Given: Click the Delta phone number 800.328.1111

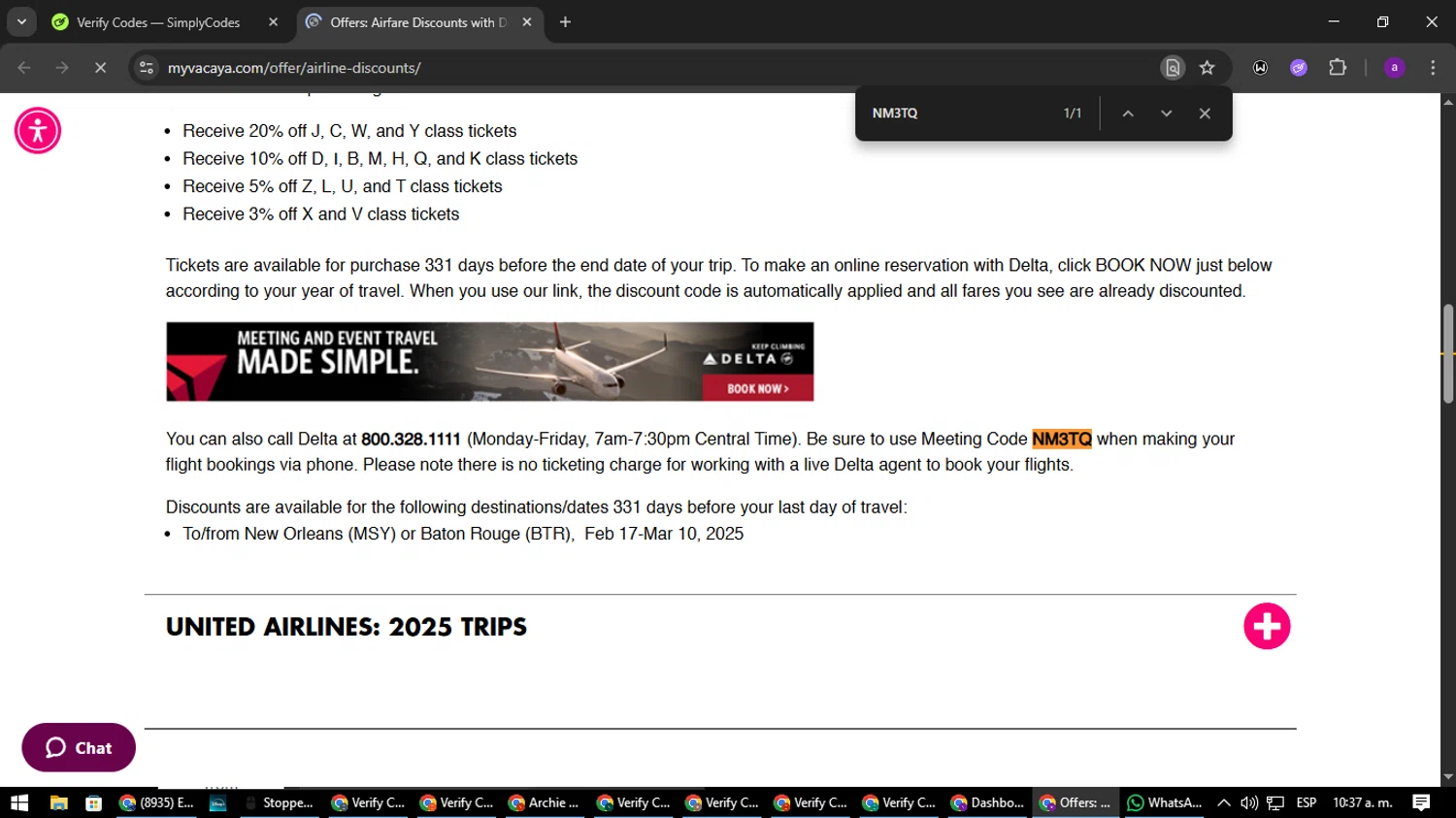Looking at the screenshot, I should pyautogui.click(x=411, y=440).
